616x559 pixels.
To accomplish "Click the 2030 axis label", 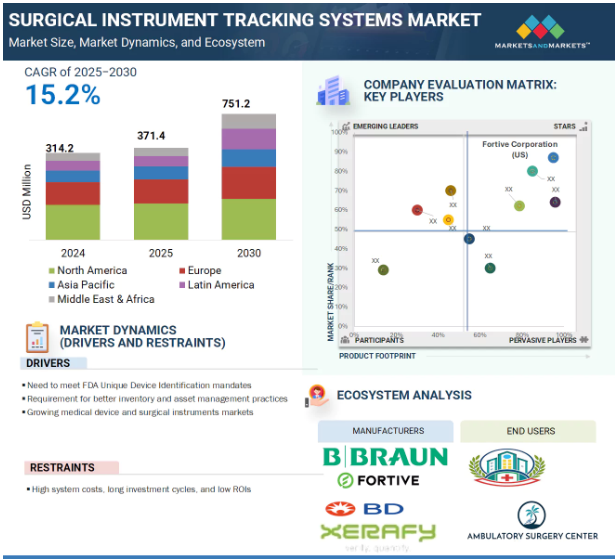I will pos(249,253).
